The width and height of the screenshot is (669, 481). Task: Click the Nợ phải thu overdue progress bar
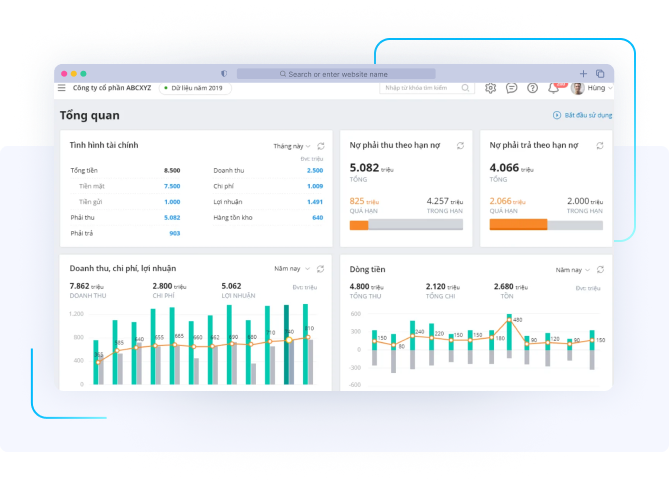tap(359, 225)
